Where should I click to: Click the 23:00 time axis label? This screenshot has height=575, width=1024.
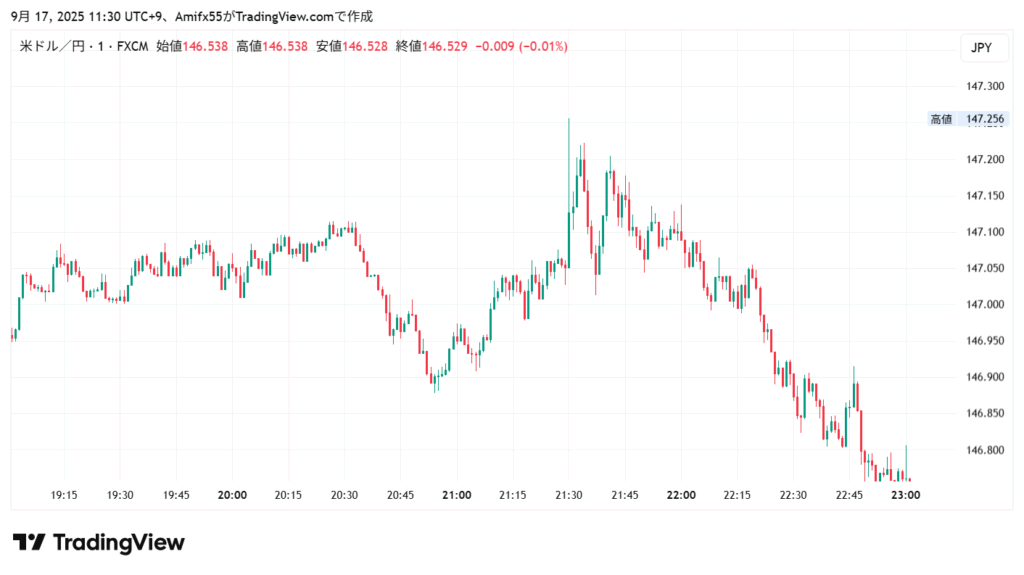coord(906,494)
